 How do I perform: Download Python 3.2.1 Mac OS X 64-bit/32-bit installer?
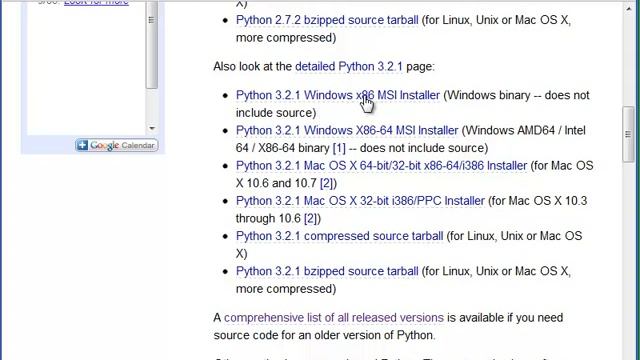(381, 166)
